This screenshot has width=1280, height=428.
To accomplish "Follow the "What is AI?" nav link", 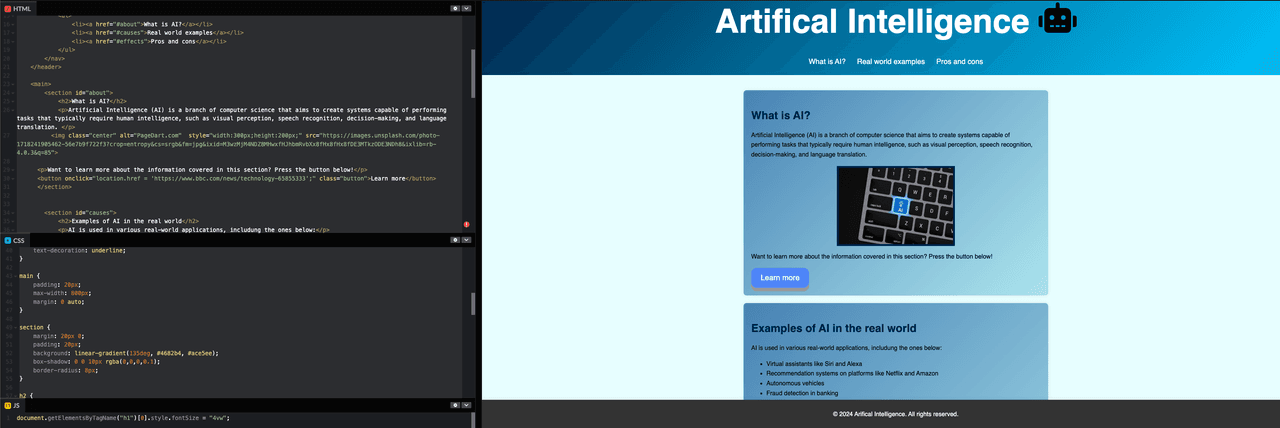I will click(827, 61).
